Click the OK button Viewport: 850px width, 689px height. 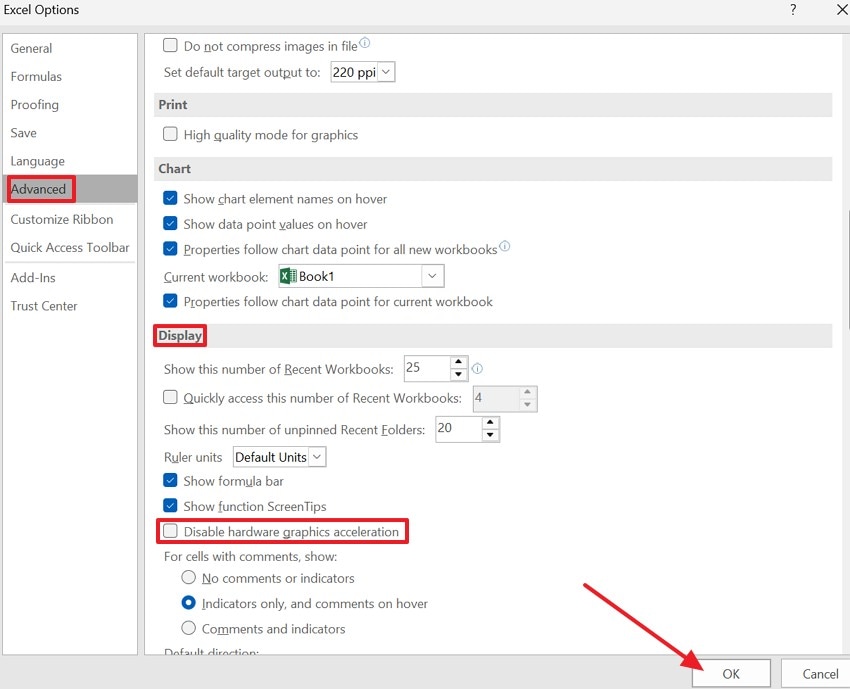tap(731, 673)
